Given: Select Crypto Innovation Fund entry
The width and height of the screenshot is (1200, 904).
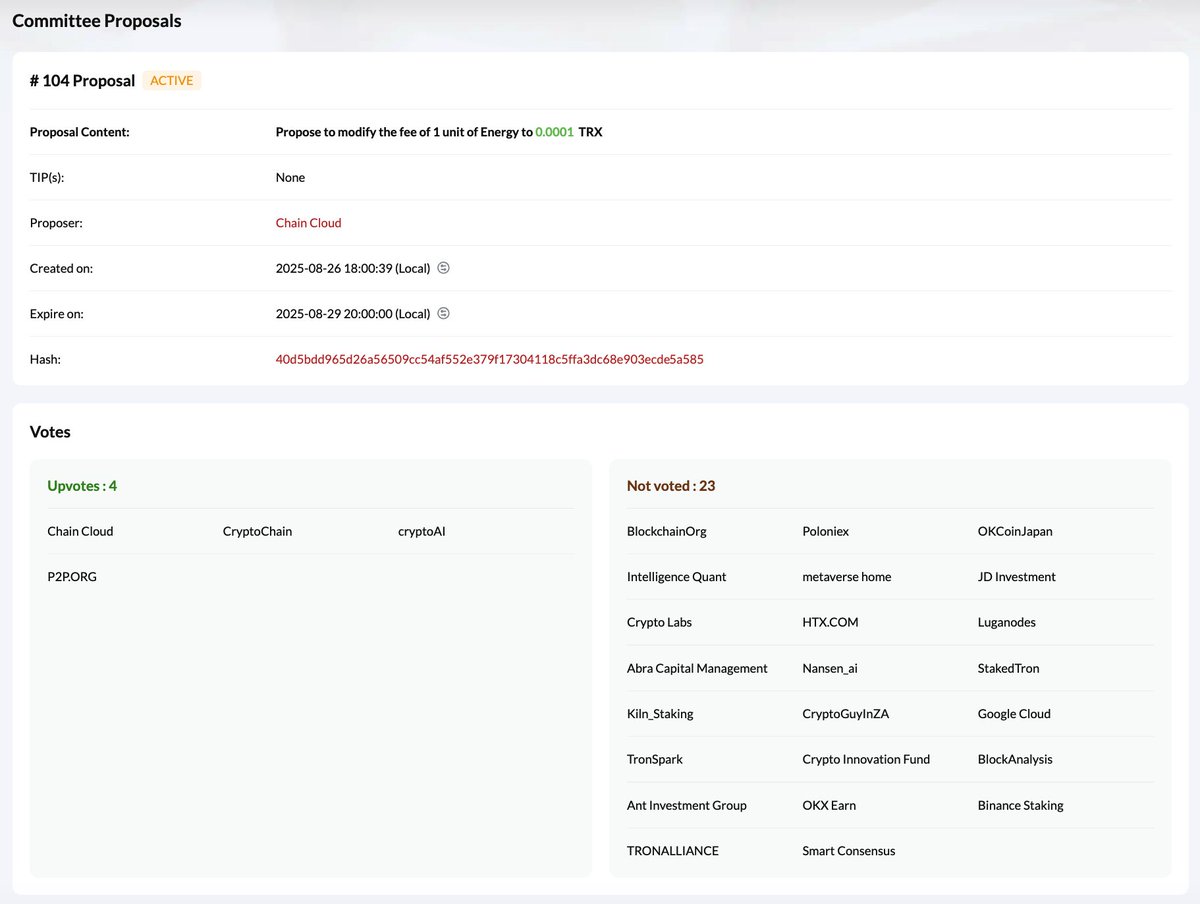Looking at the screenshot, I should click(866, 759).
